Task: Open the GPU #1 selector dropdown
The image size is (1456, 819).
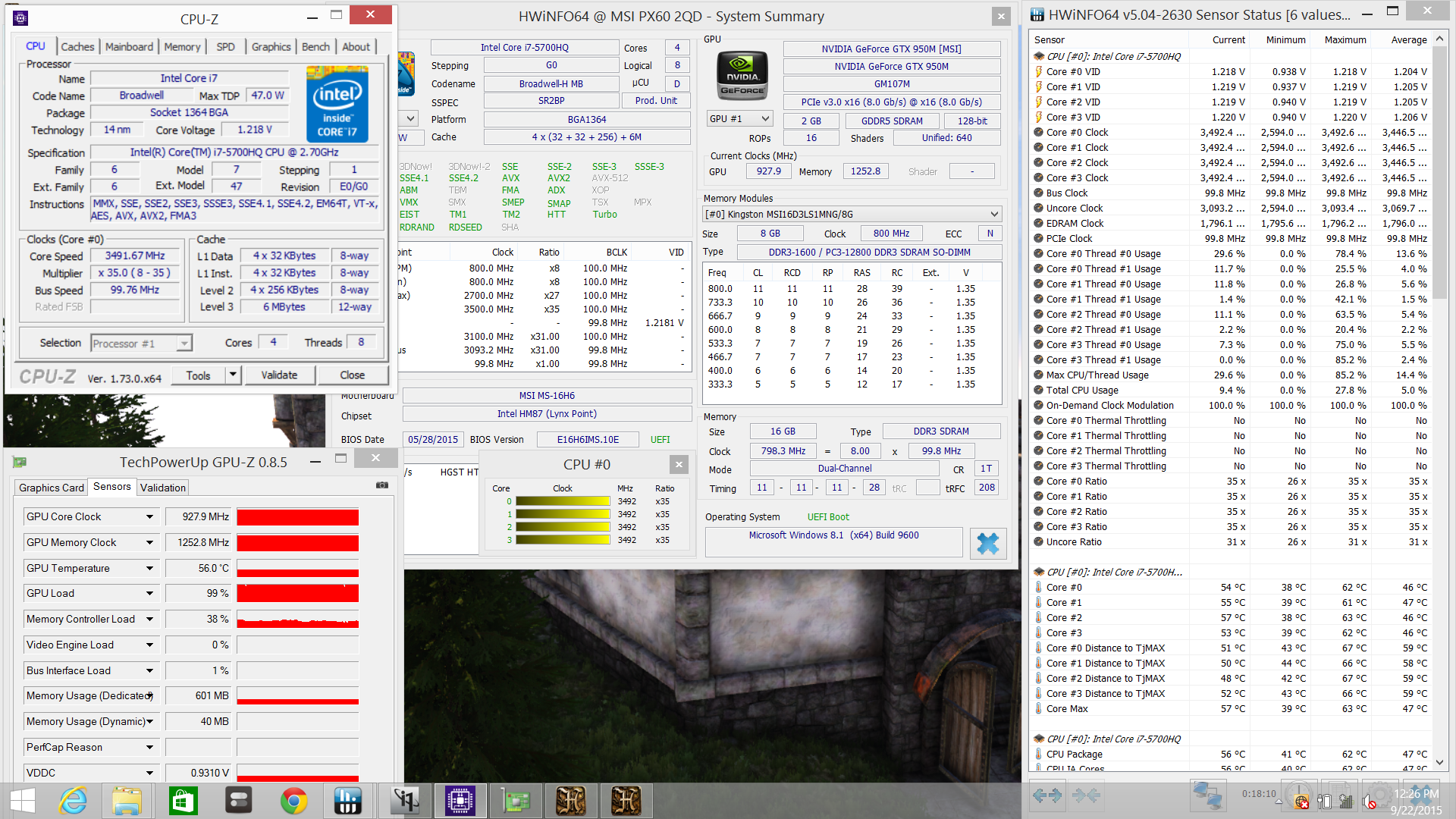Action: pos(765,119)
